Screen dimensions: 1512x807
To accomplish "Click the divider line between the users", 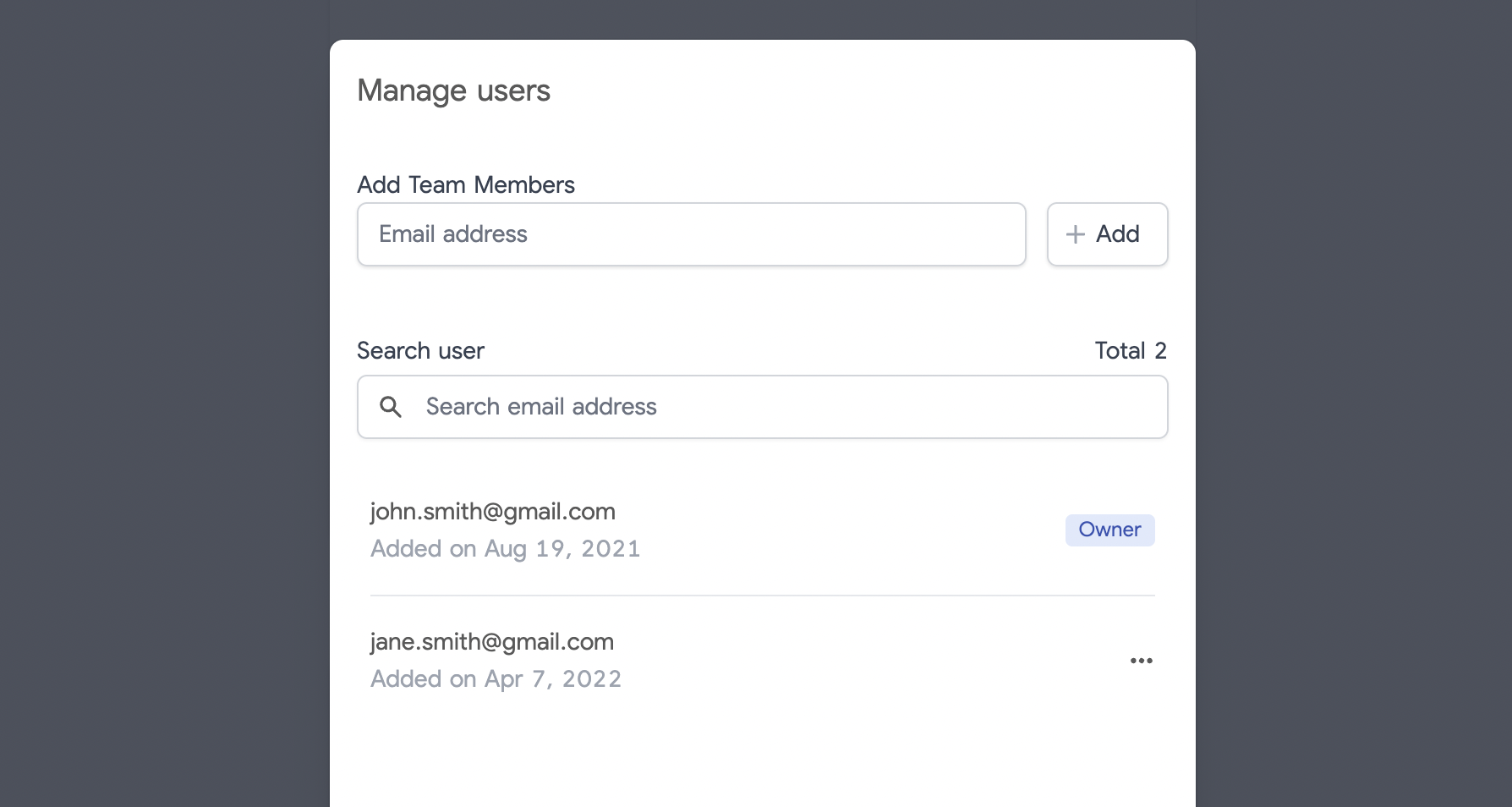I will [x=761, y=596].
